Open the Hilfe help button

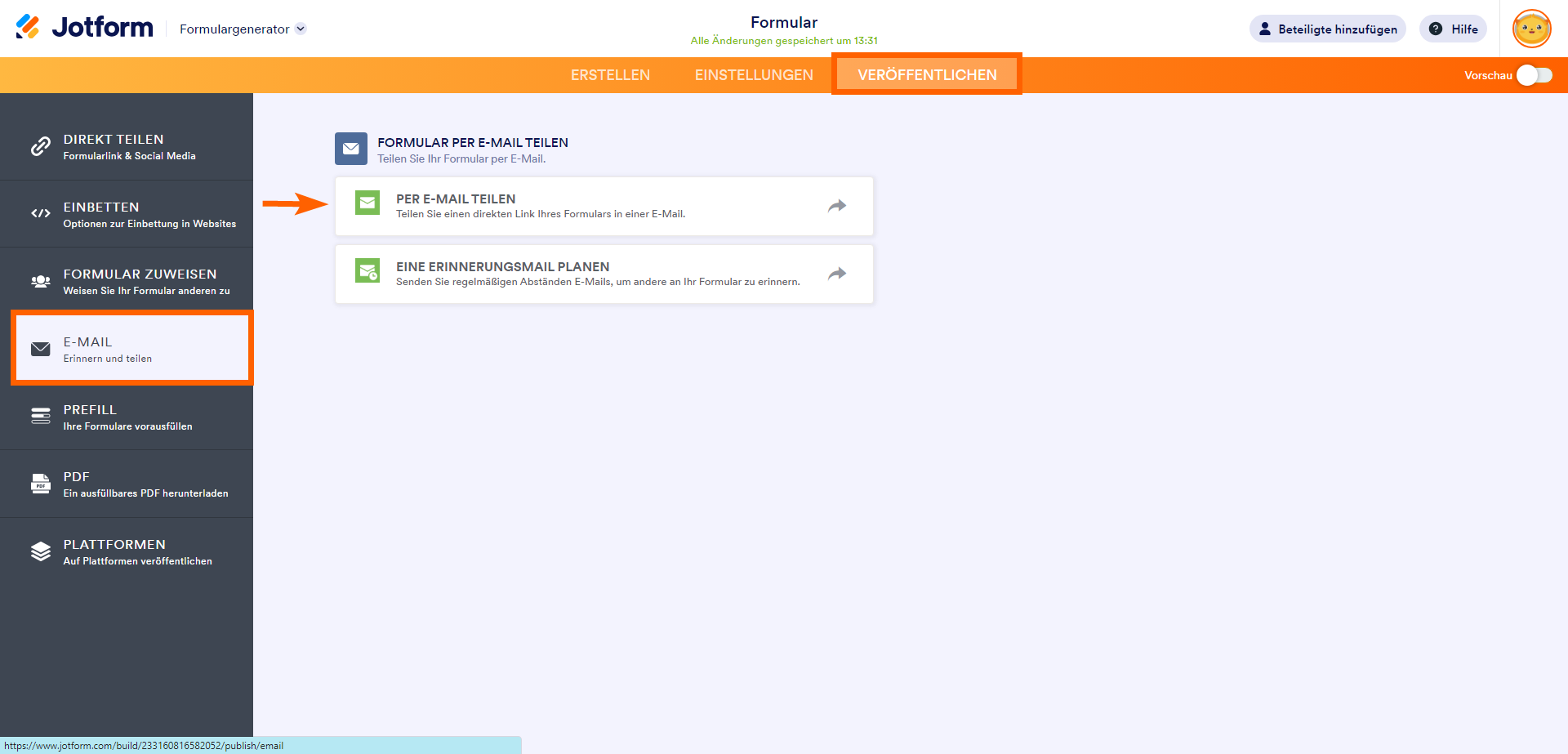[1453, 29]
